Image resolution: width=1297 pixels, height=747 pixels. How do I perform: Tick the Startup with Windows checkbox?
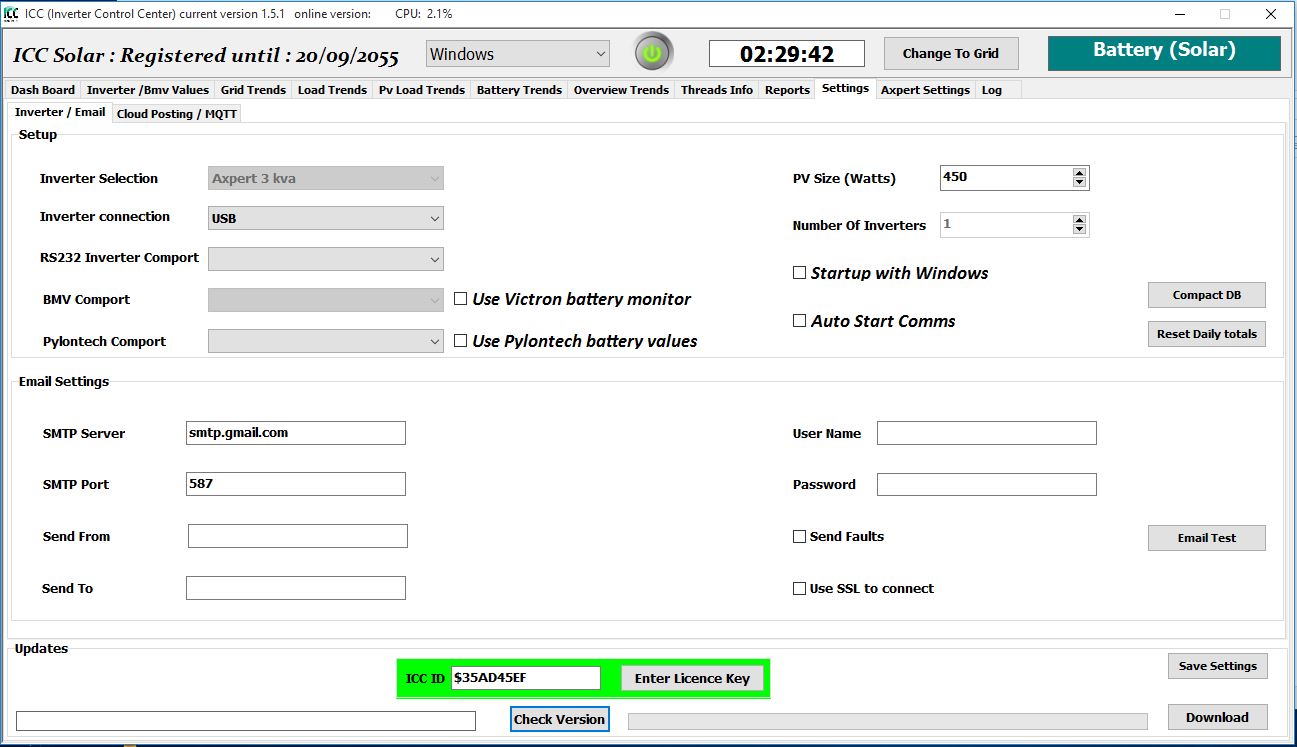[799, 272]
